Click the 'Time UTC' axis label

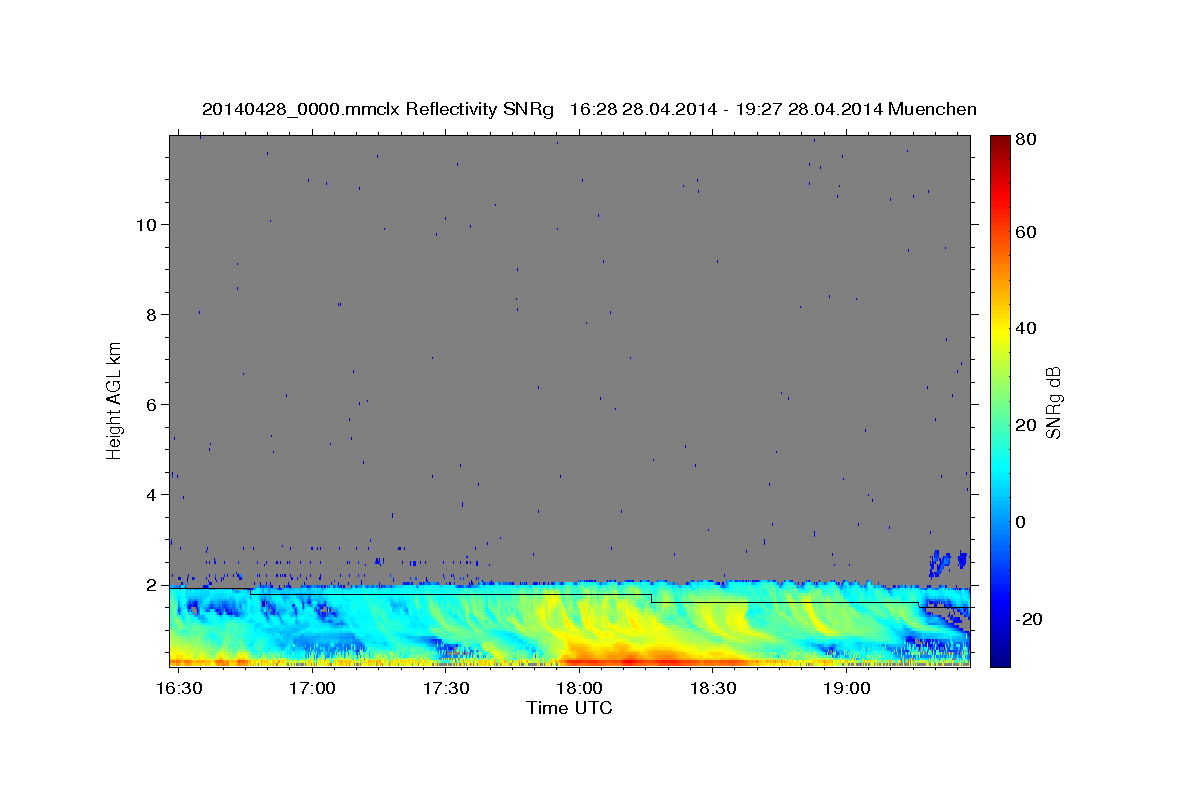coord(569,708)
